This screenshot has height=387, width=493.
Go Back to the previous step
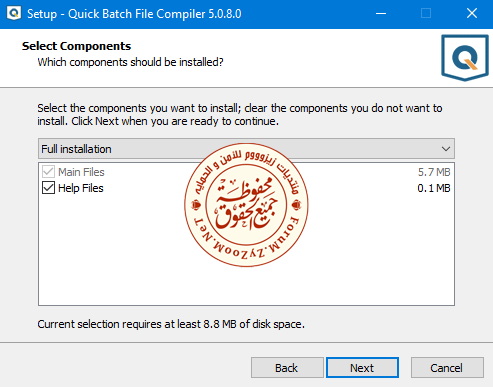(287, 368)
